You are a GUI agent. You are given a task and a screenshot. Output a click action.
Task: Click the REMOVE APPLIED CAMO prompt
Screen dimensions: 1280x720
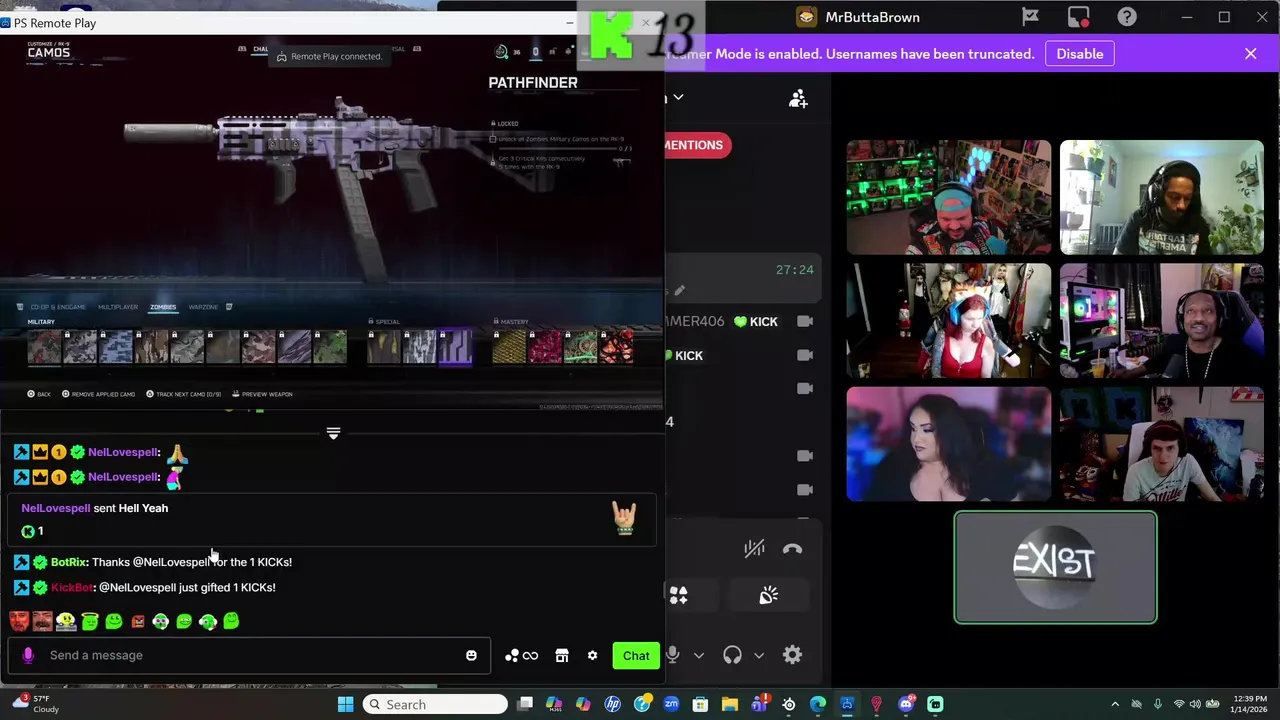pyautogui.click(x=98, y=394)
